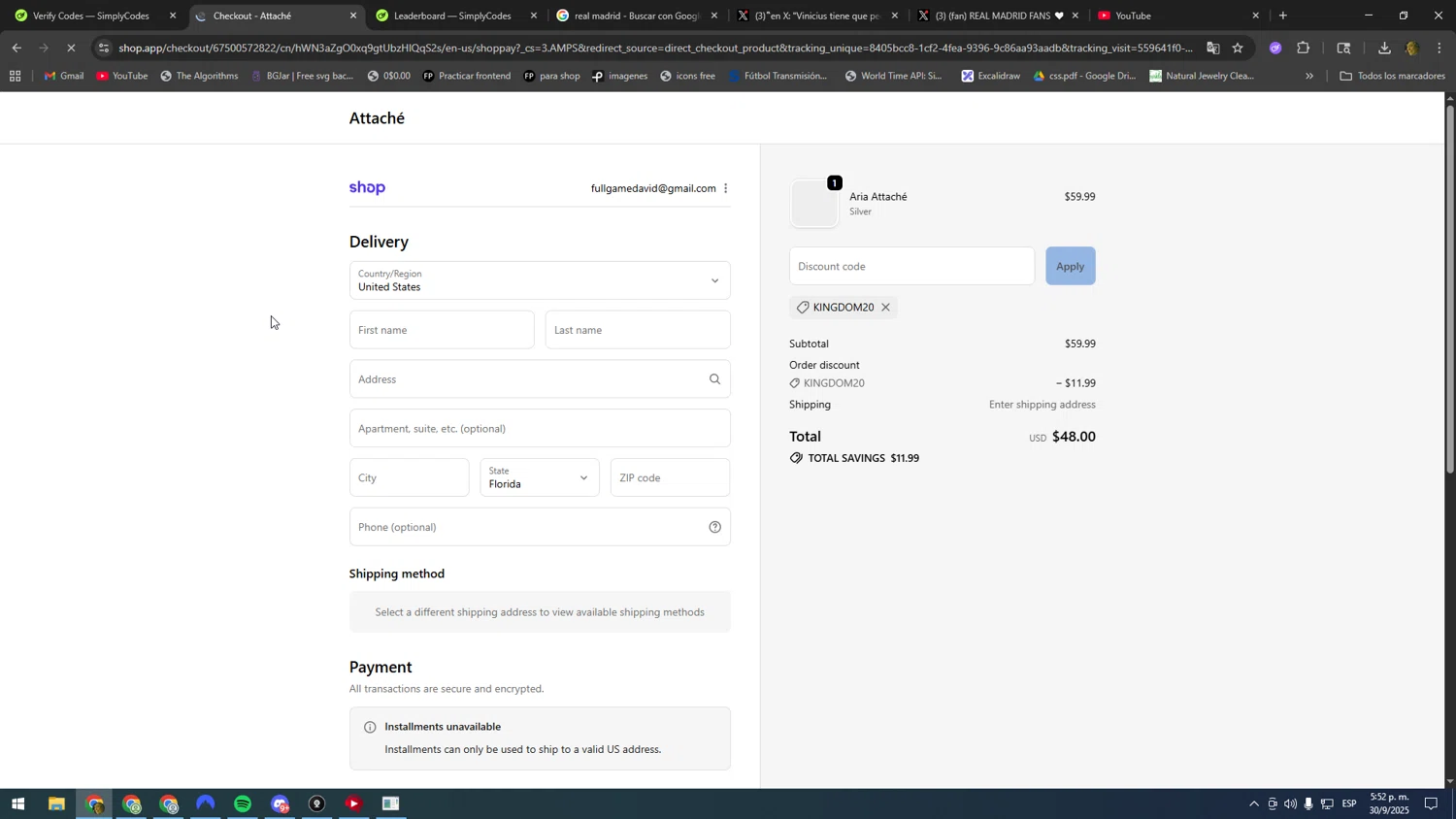The width and height of the screenshot is (1456, 819).
Task: Focus the Apartment, suite field
Action: [540, 429]
